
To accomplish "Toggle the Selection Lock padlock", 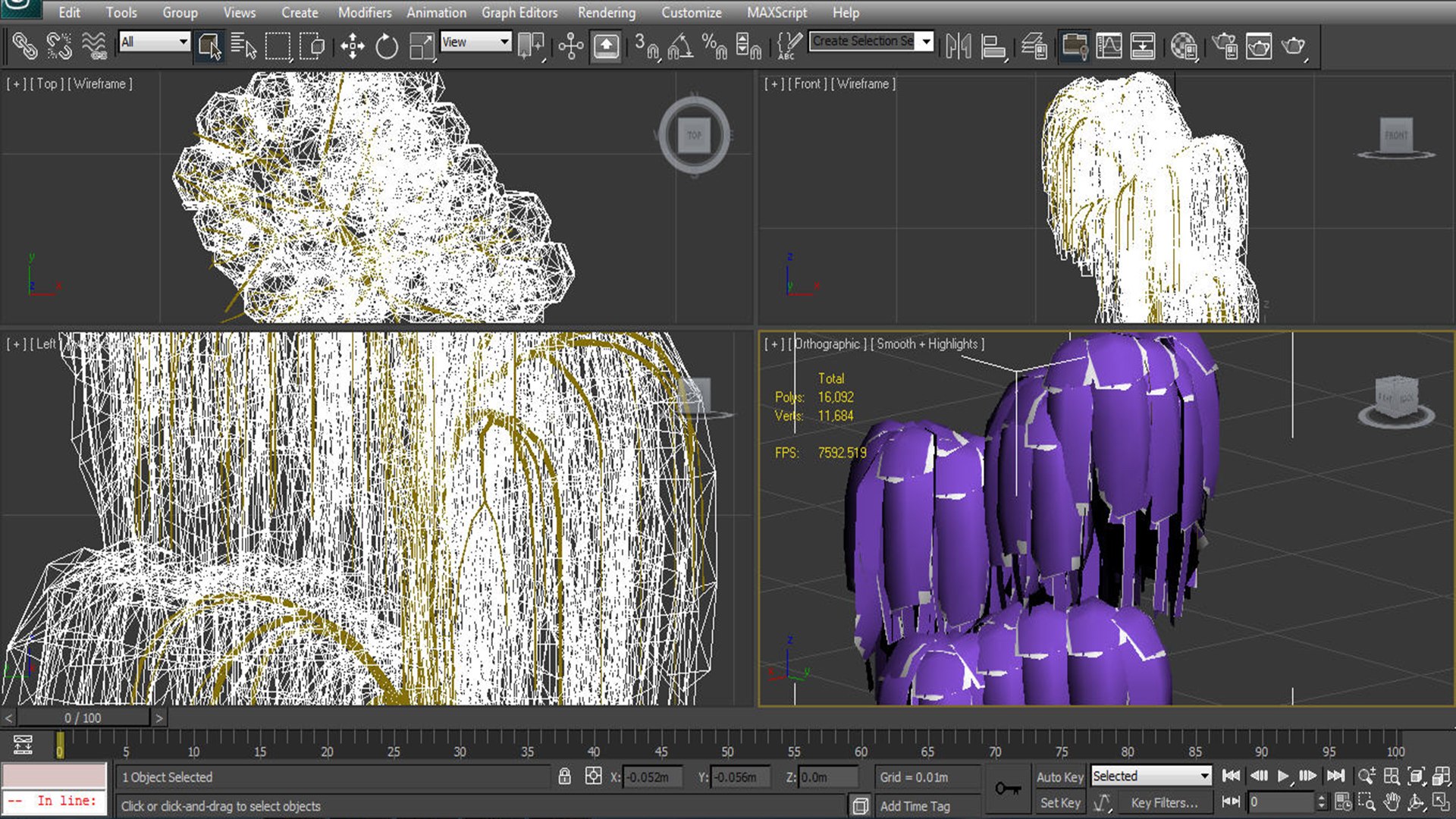I will coord(565,777).
